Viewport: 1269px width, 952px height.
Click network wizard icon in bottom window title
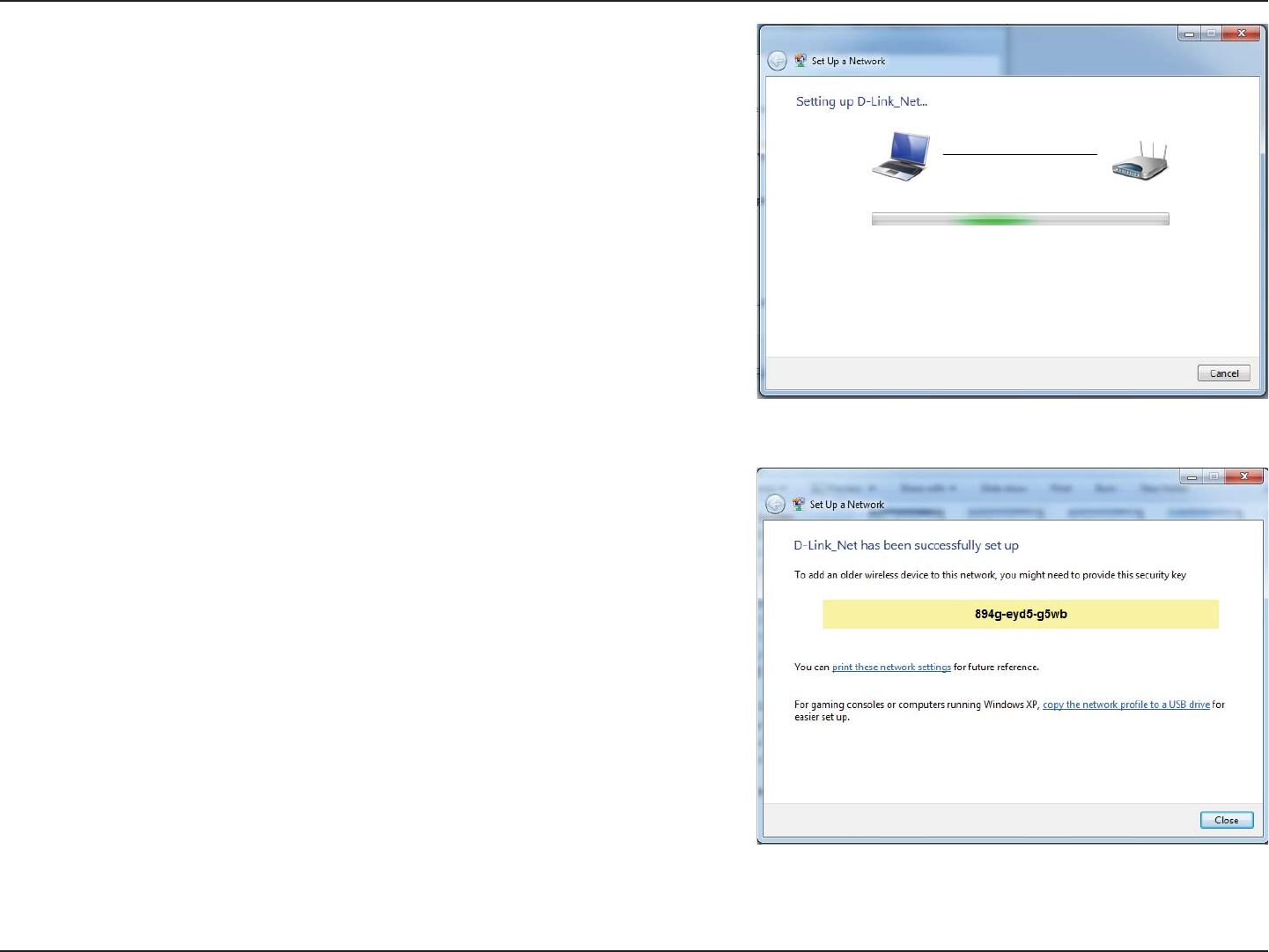[x=798, y=505]
